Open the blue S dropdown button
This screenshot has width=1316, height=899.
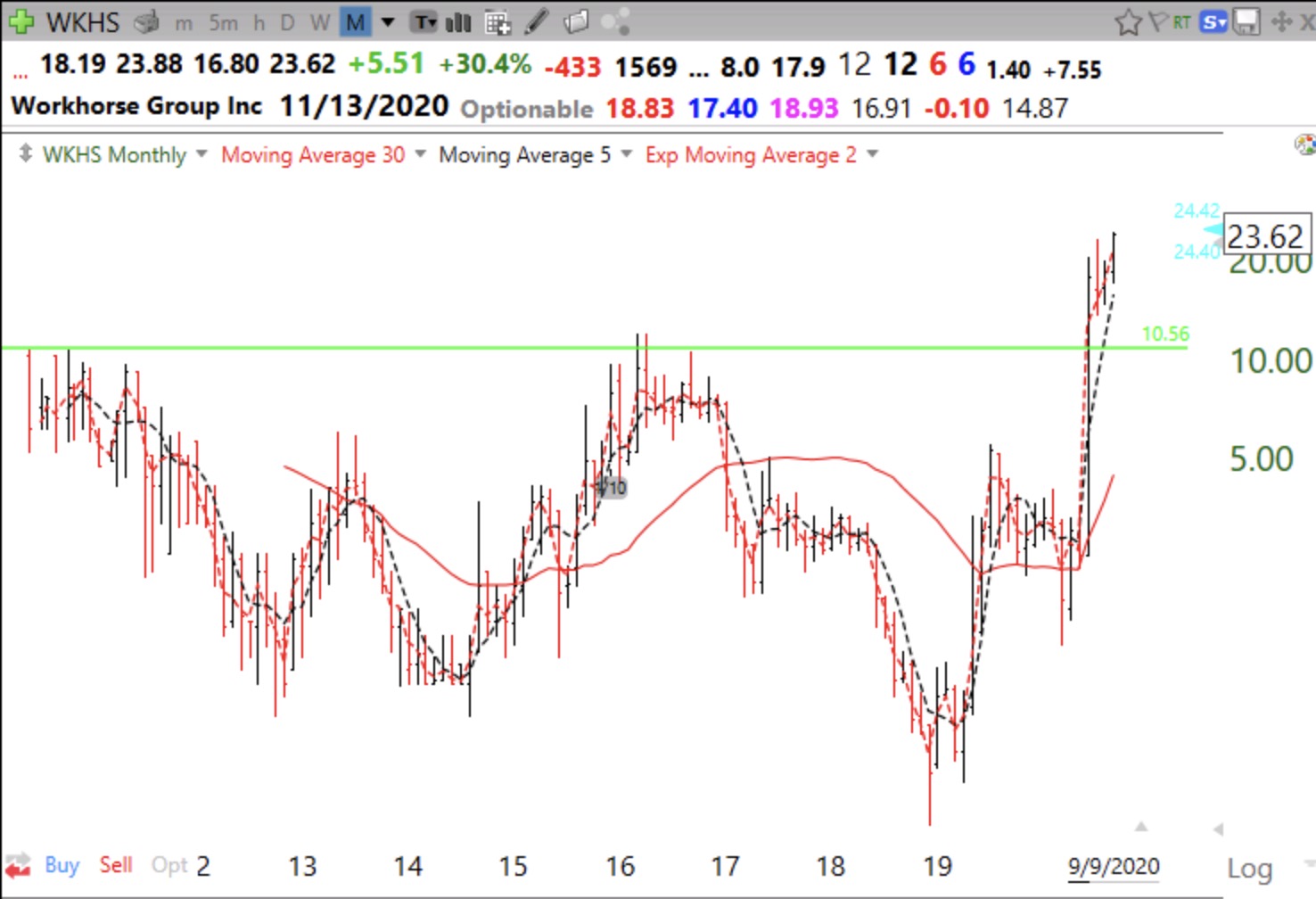(x=1213, y=22)
